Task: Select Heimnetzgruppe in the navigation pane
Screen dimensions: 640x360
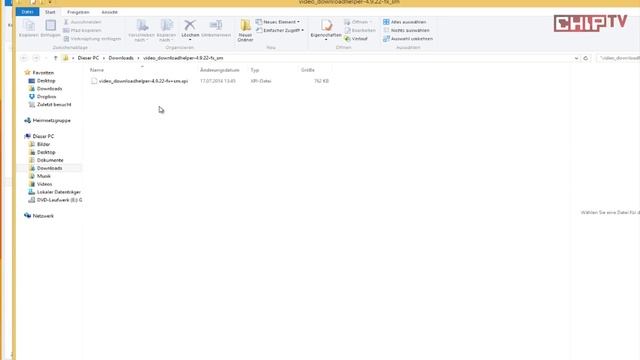Action: [51, 120]
